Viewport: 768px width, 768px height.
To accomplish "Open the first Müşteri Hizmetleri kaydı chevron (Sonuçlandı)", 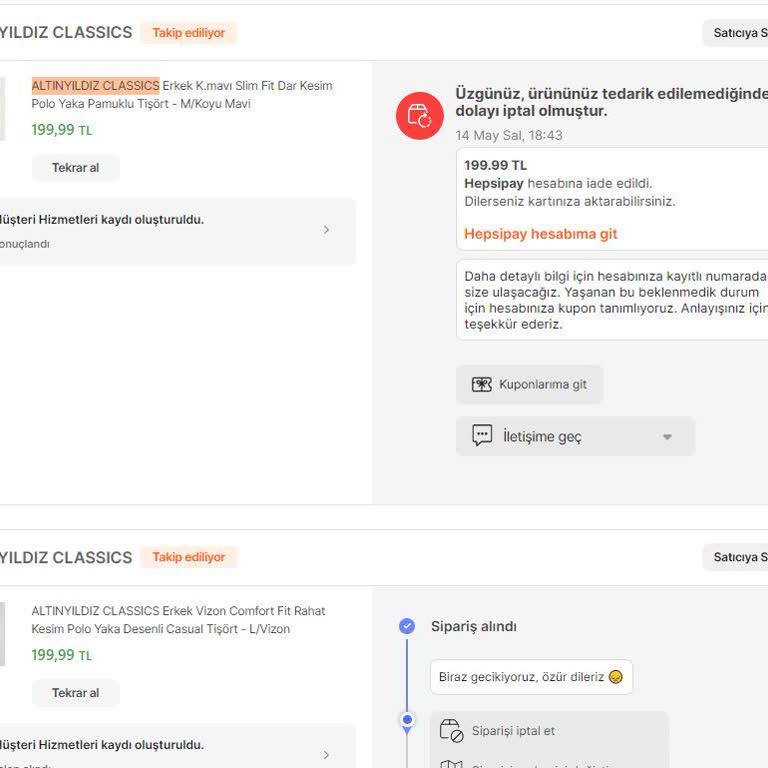I will (326, 230).
